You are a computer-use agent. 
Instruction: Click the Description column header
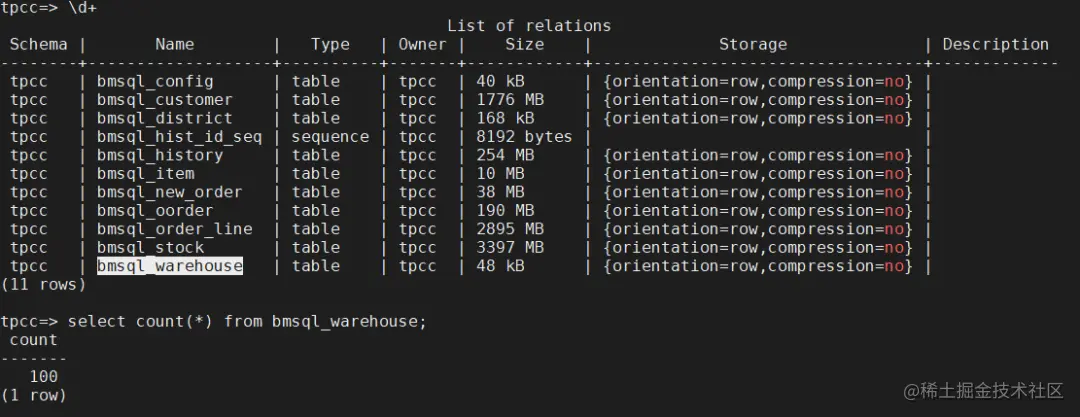(995, 45)
